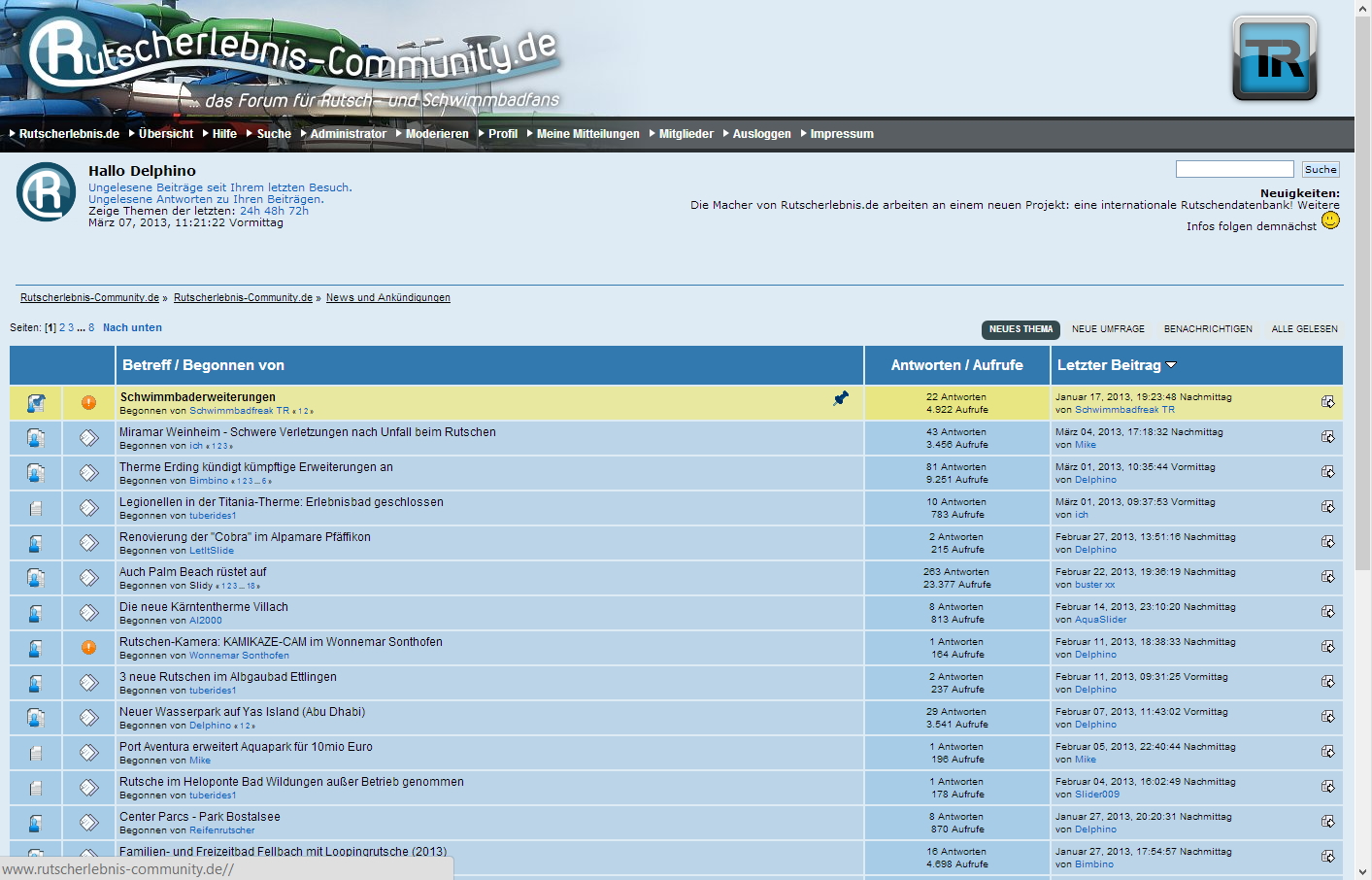
Task: Click the NEUES THEMA button
Action: (x=1021, y=329)
